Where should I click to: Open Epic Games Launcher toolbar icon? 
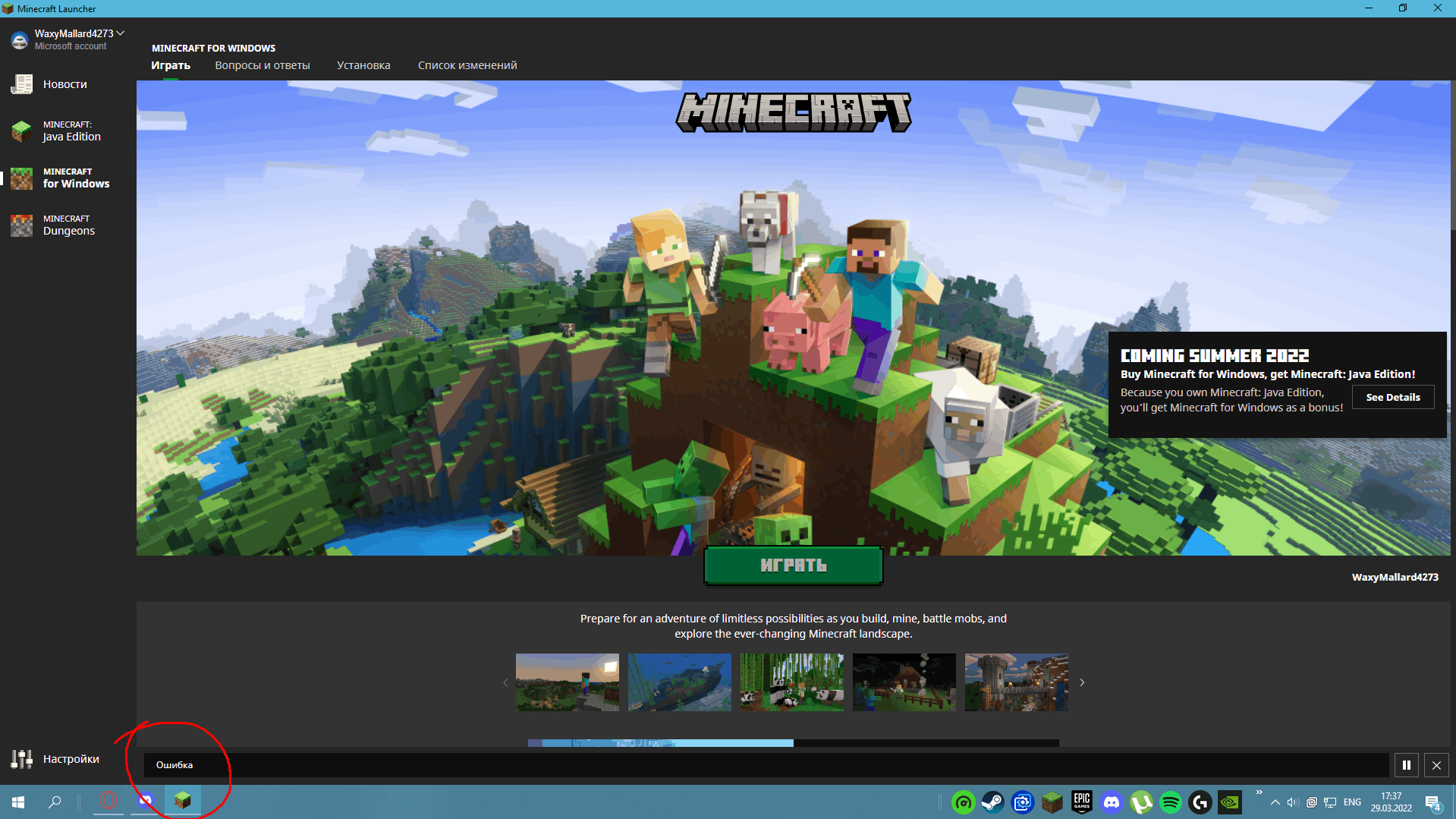[x=1081, y=802]
